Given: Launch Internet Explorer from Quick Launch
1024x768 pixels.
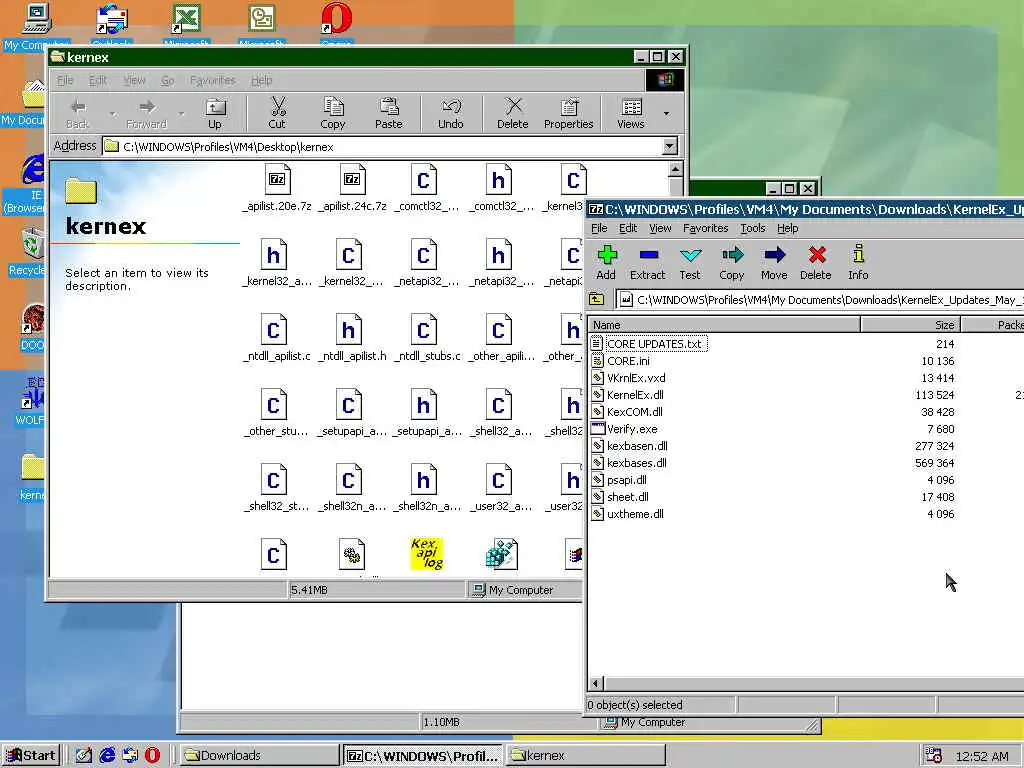Looking at the screenshot, I should coord(107,755).
